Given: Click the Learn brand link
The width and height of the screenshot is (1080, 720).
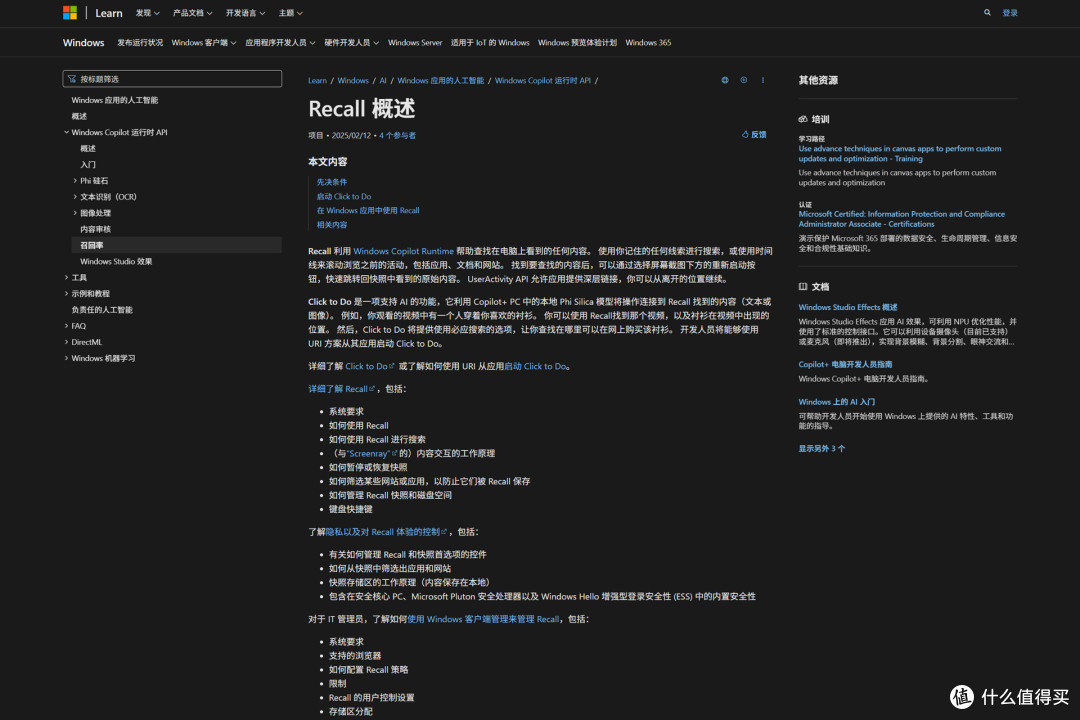Looking at the screenshot, I should click(109, 13).
